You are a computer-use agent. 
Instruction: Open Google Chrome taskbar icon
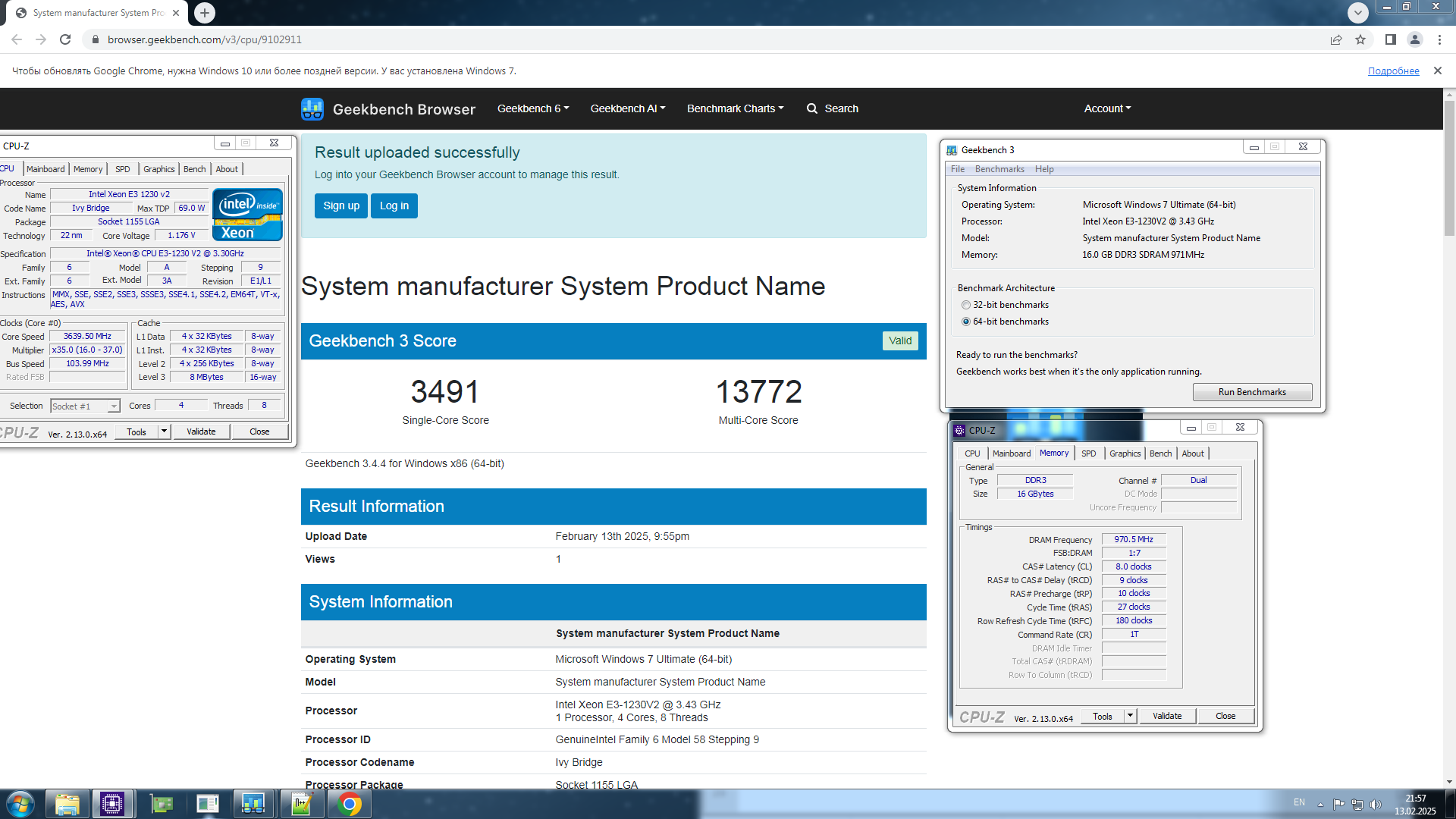(x=350, y=804)
